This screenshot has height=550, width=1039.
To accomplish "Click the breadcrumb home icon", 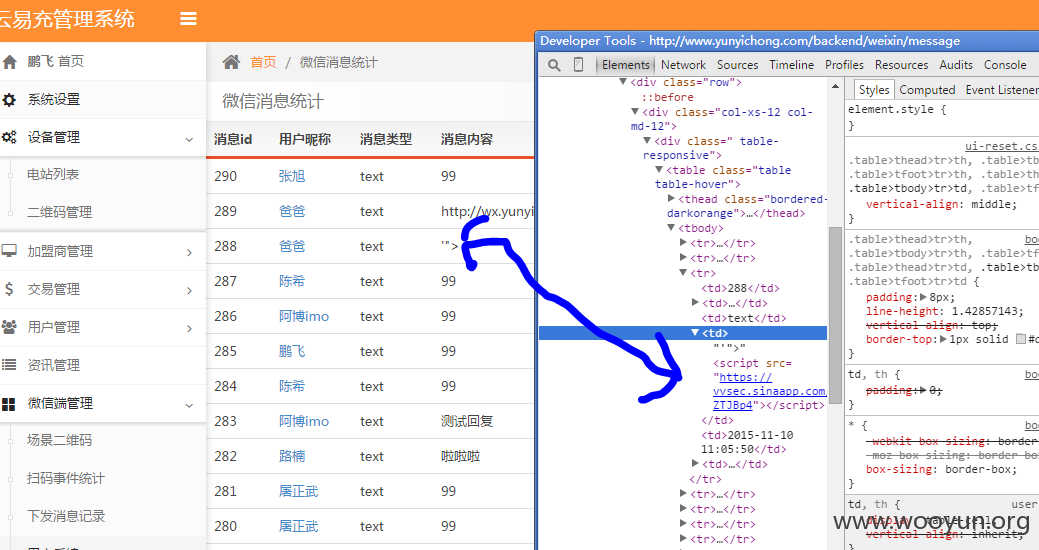I will [x=231, y=62].
